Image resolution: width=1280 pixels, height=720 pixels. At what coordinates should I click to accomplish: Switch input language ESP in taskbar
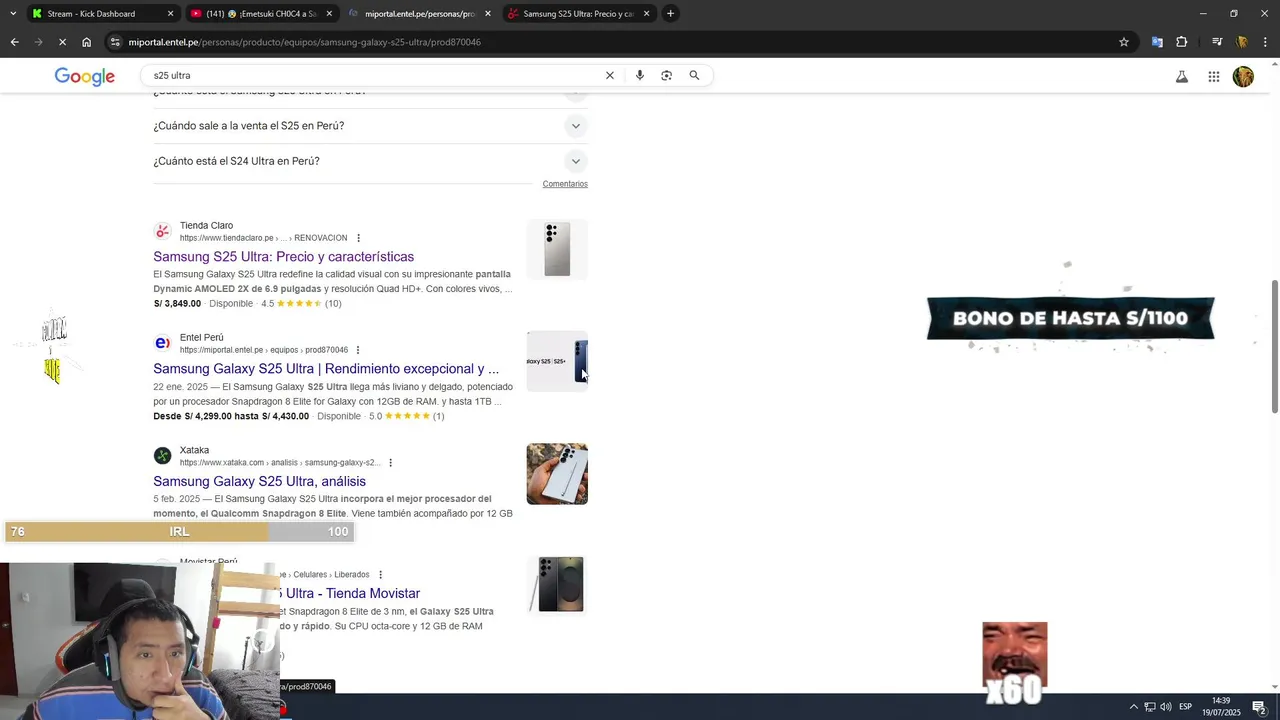coord(1185,707)
